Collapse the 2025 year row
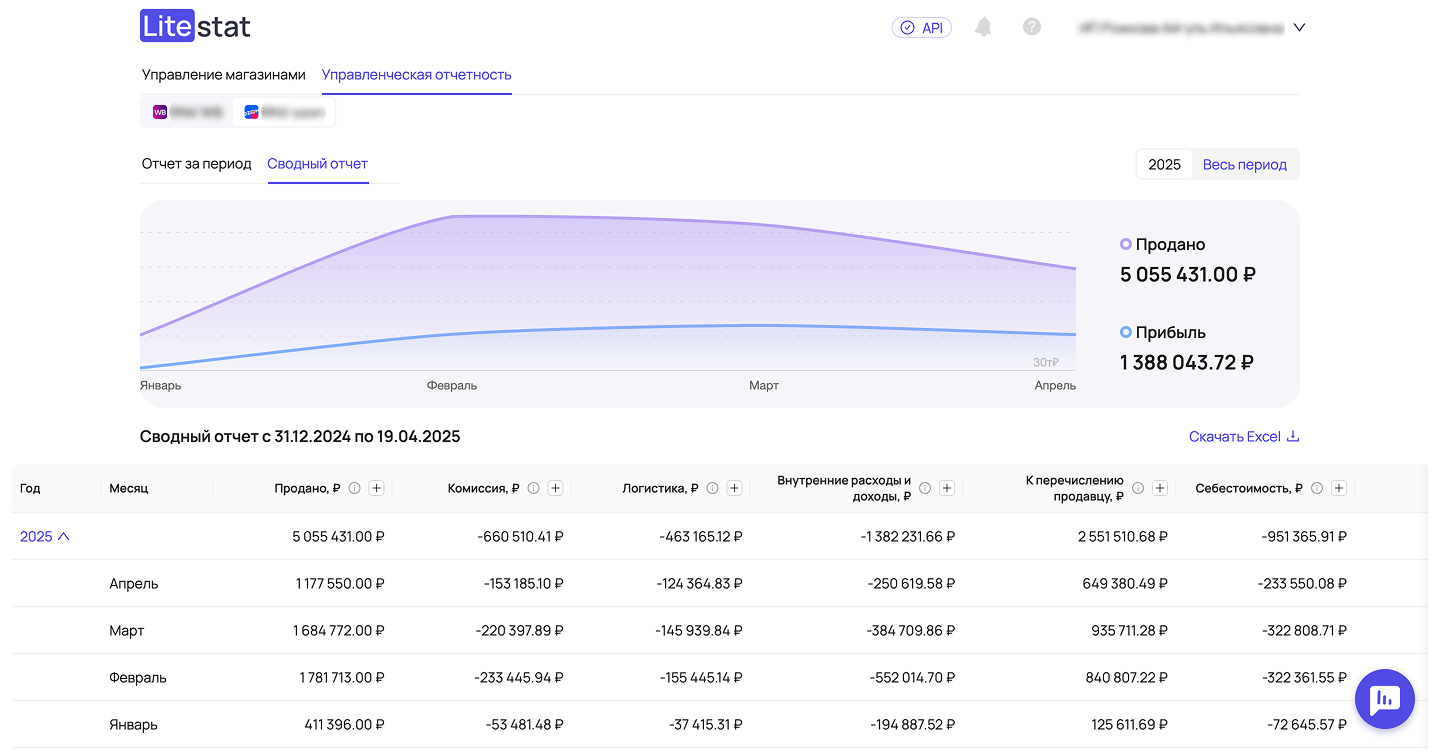The height and width of the screenshot is (754, 1433). (45, 537)
